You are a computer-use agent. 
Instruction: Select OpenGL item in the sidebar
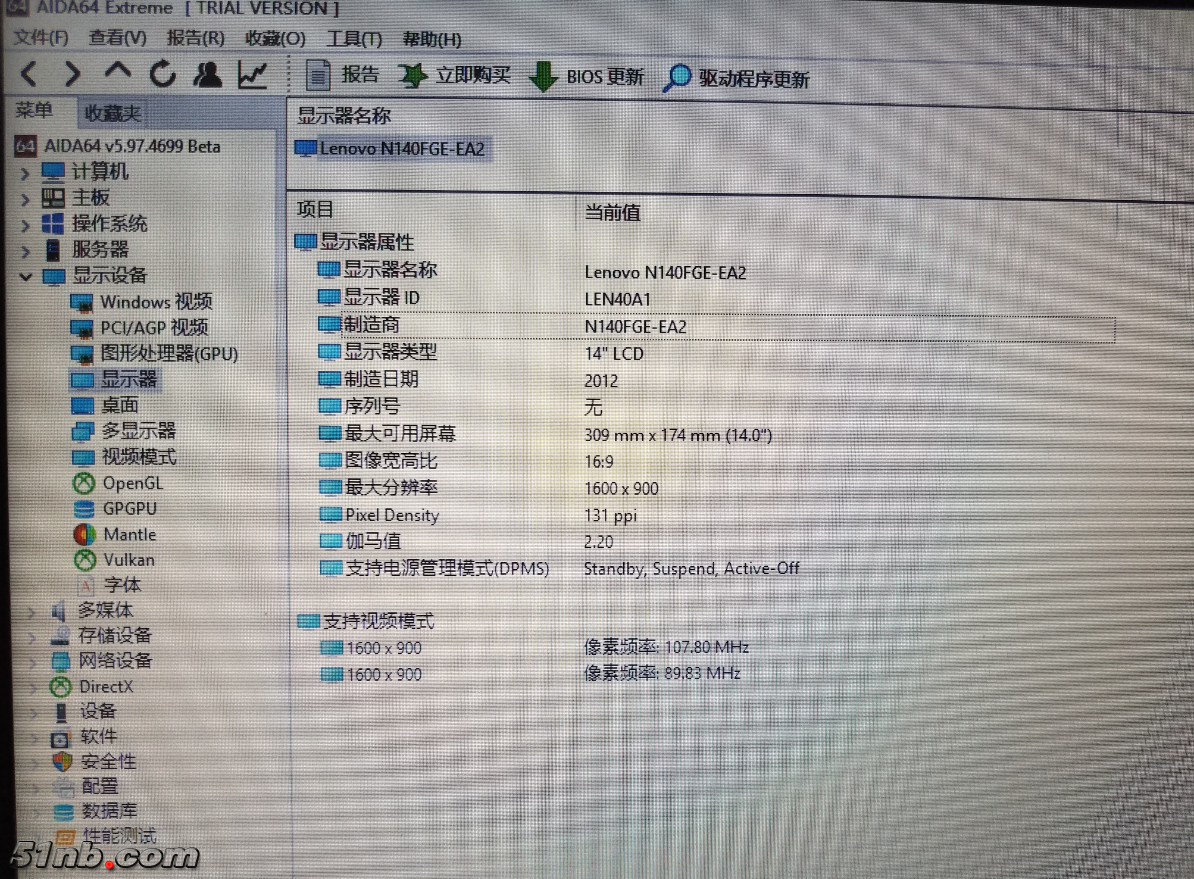pyautogui.click(x=132, y=483)
